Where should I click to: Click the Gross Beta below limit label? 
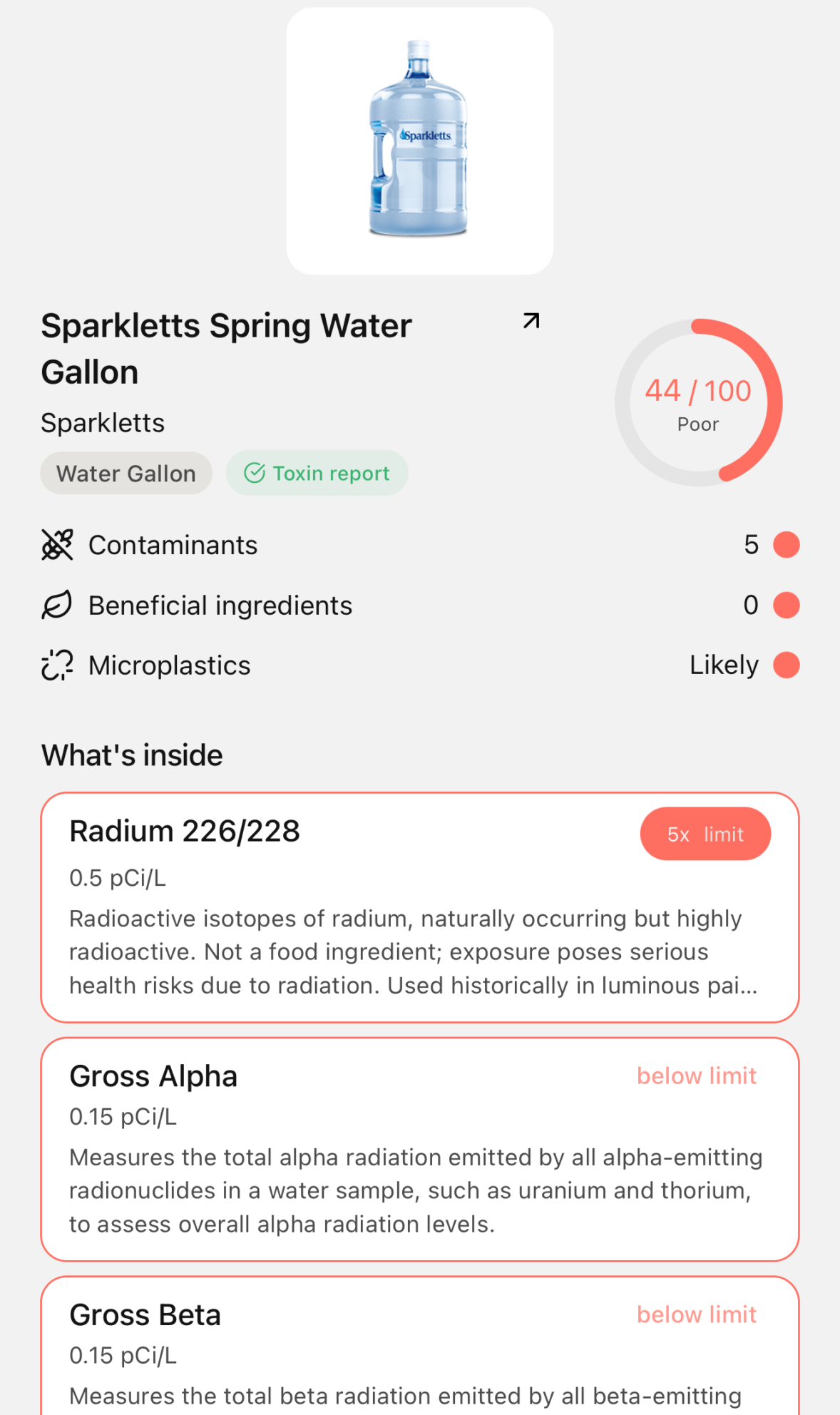pyautogui.click(x=696, y=1315)
